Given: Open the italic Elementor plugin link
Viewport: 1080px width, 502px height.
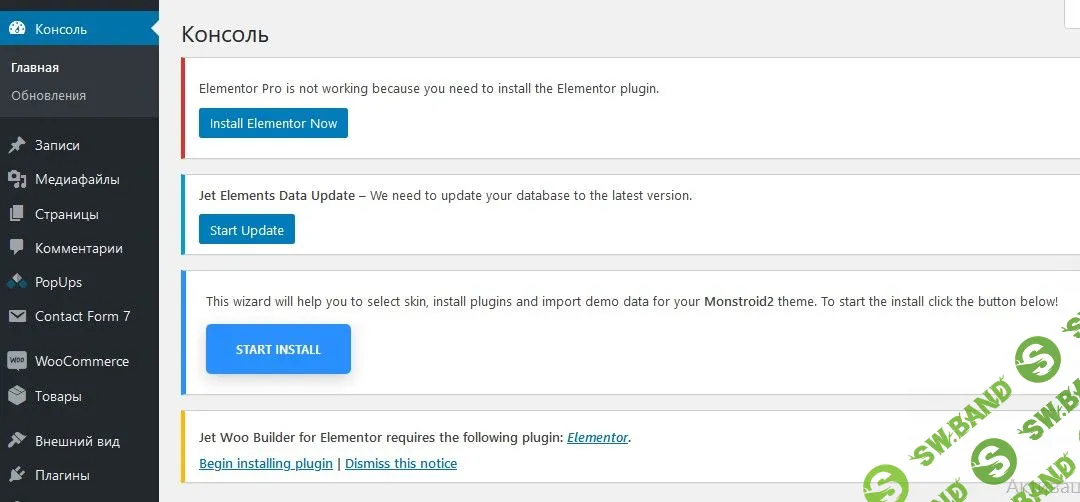Looking at the screenshot, I should point(597,437).
